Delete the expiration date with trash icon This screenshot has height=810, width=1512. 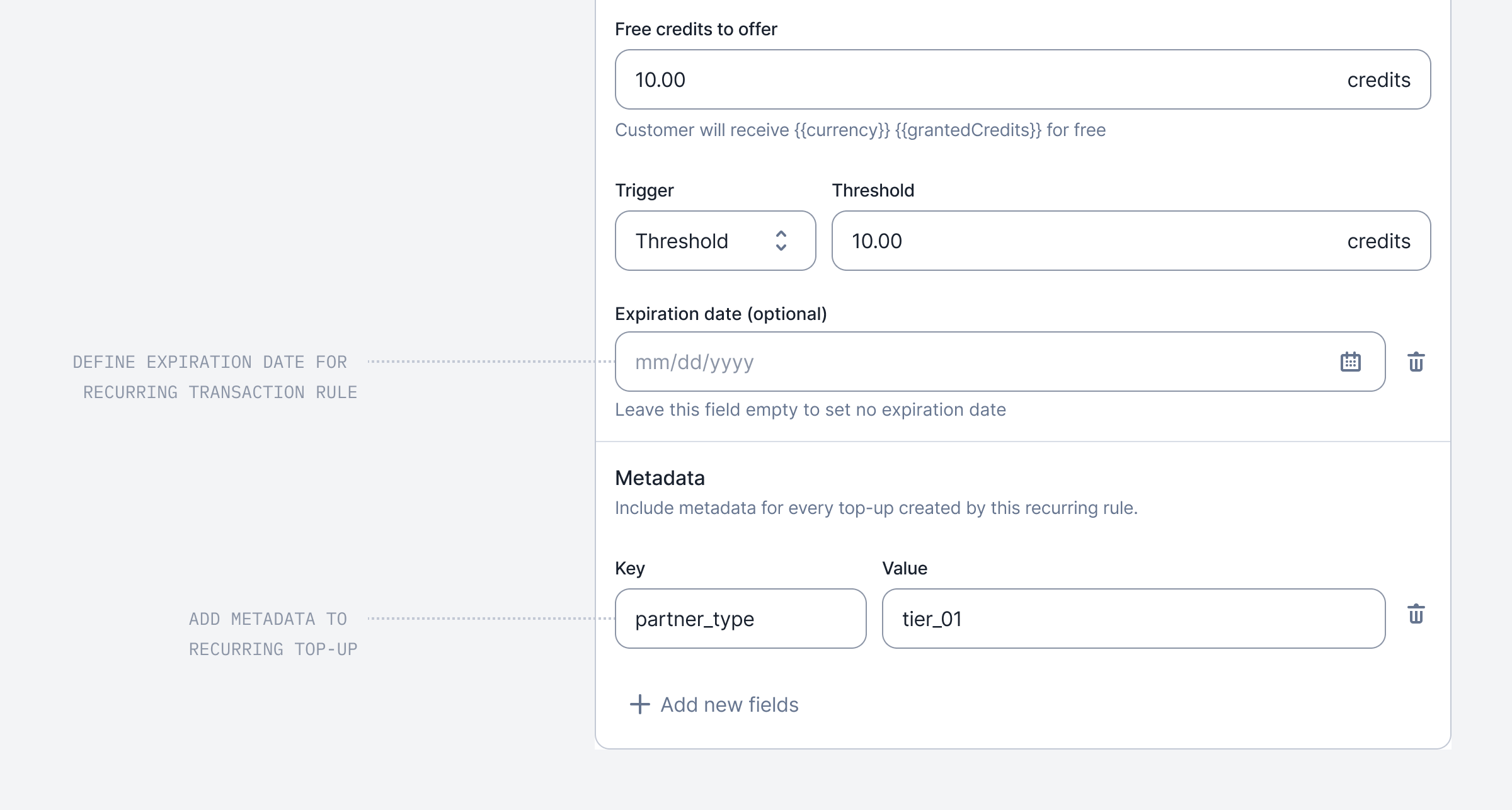[x=1416, y=362]
